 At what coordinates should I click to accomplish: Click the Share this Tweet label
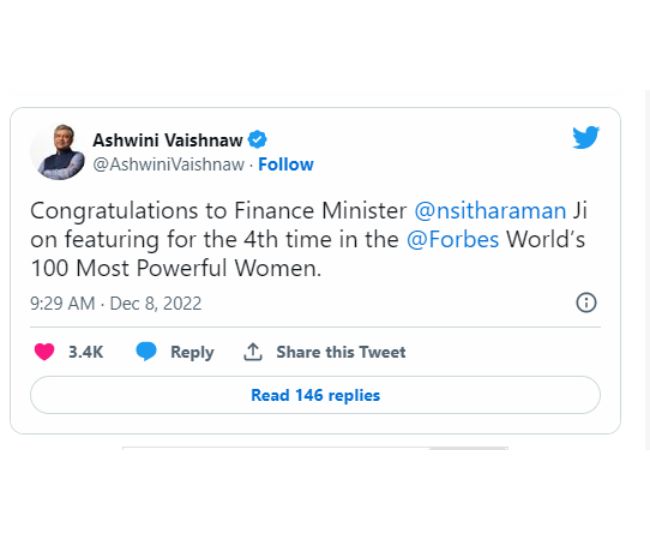pyautogui.click(x=341, y=352)
